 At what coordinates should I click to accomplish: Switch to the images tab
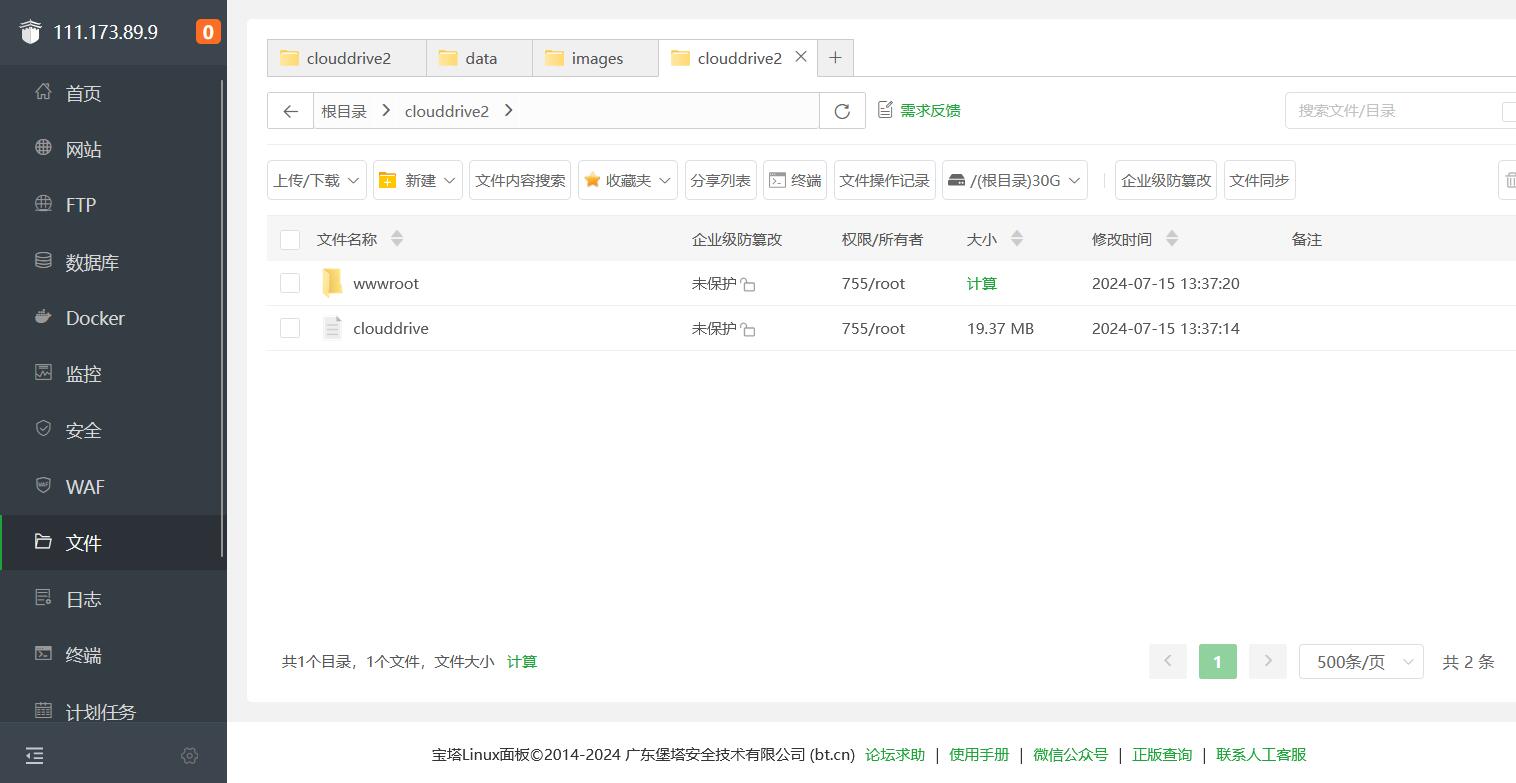tap(595, 58)
